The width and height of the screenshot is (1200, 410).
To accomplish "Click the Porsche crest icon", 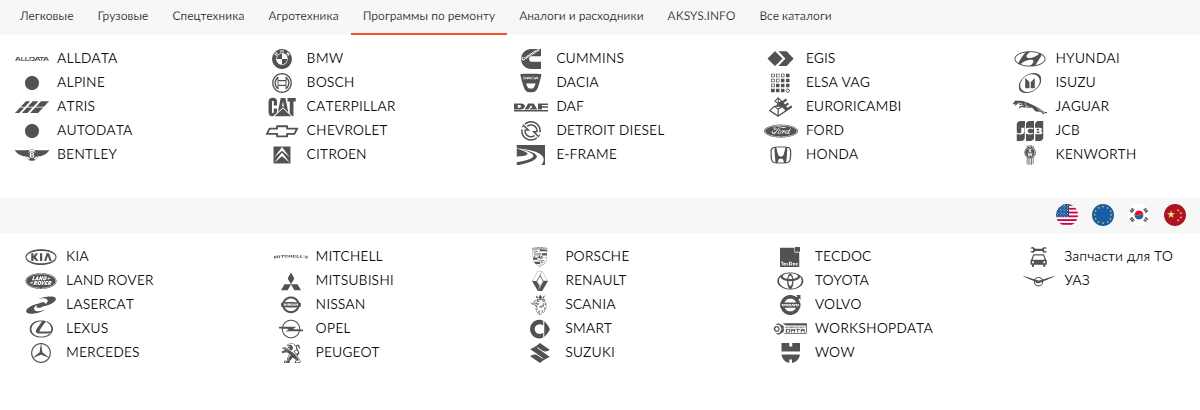I will point(540,256).
